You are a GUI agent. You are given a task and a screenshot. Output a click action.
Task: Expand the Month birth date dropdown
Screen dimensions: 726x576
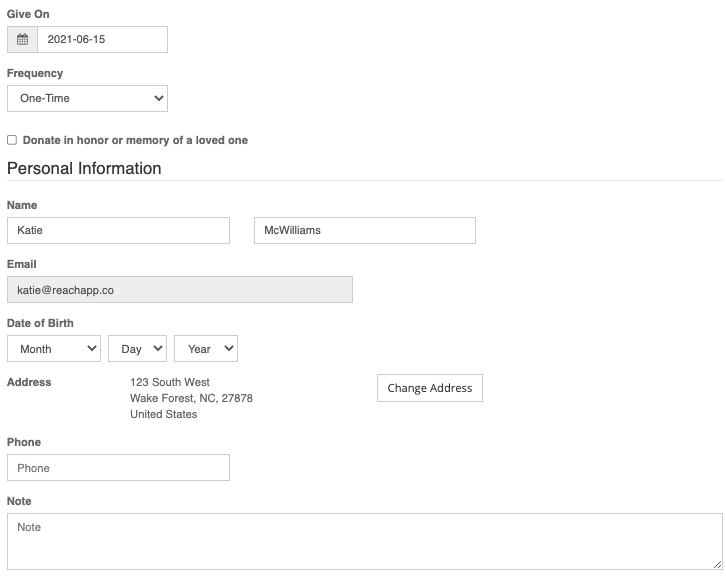point(54,349)
